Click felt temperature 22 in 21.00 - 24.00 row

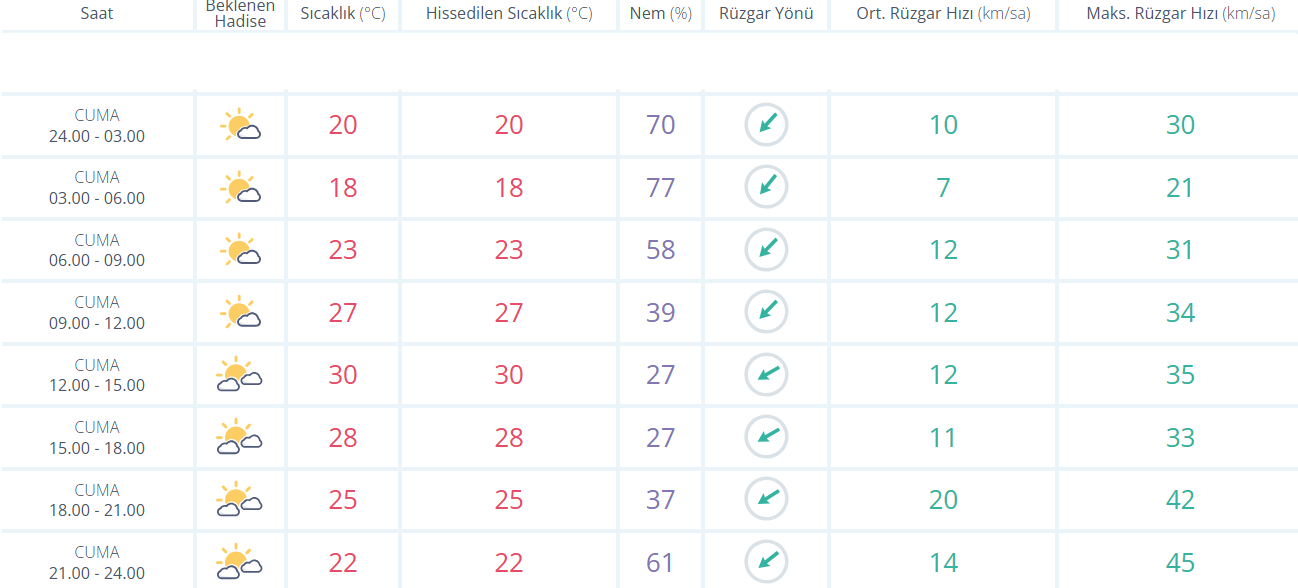tap(509, 562)
